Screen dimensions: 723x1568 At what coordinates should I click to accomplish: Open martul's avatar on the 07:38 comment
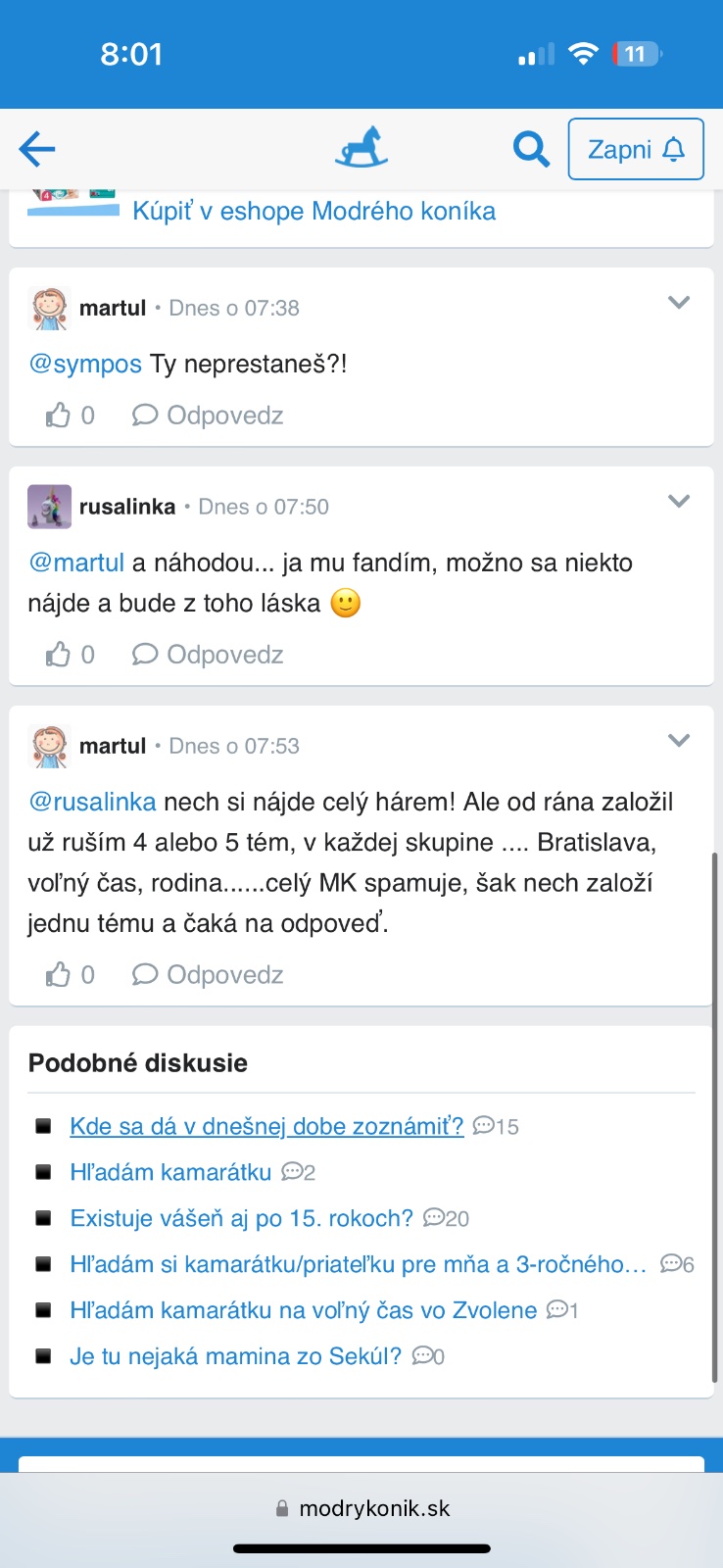[x=49, y=308]
